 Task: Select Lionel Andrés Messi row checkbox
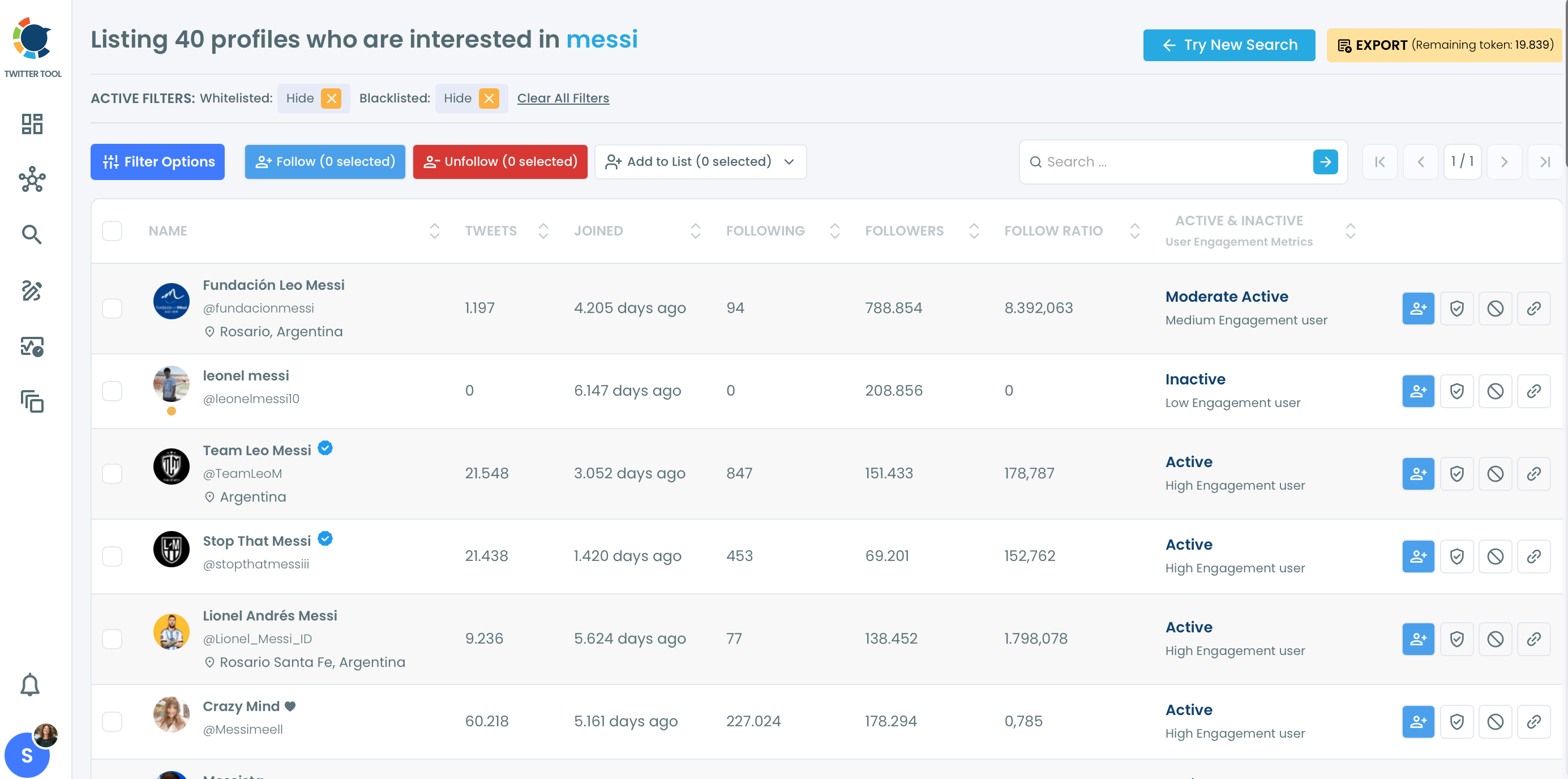[x=112, y=639]
